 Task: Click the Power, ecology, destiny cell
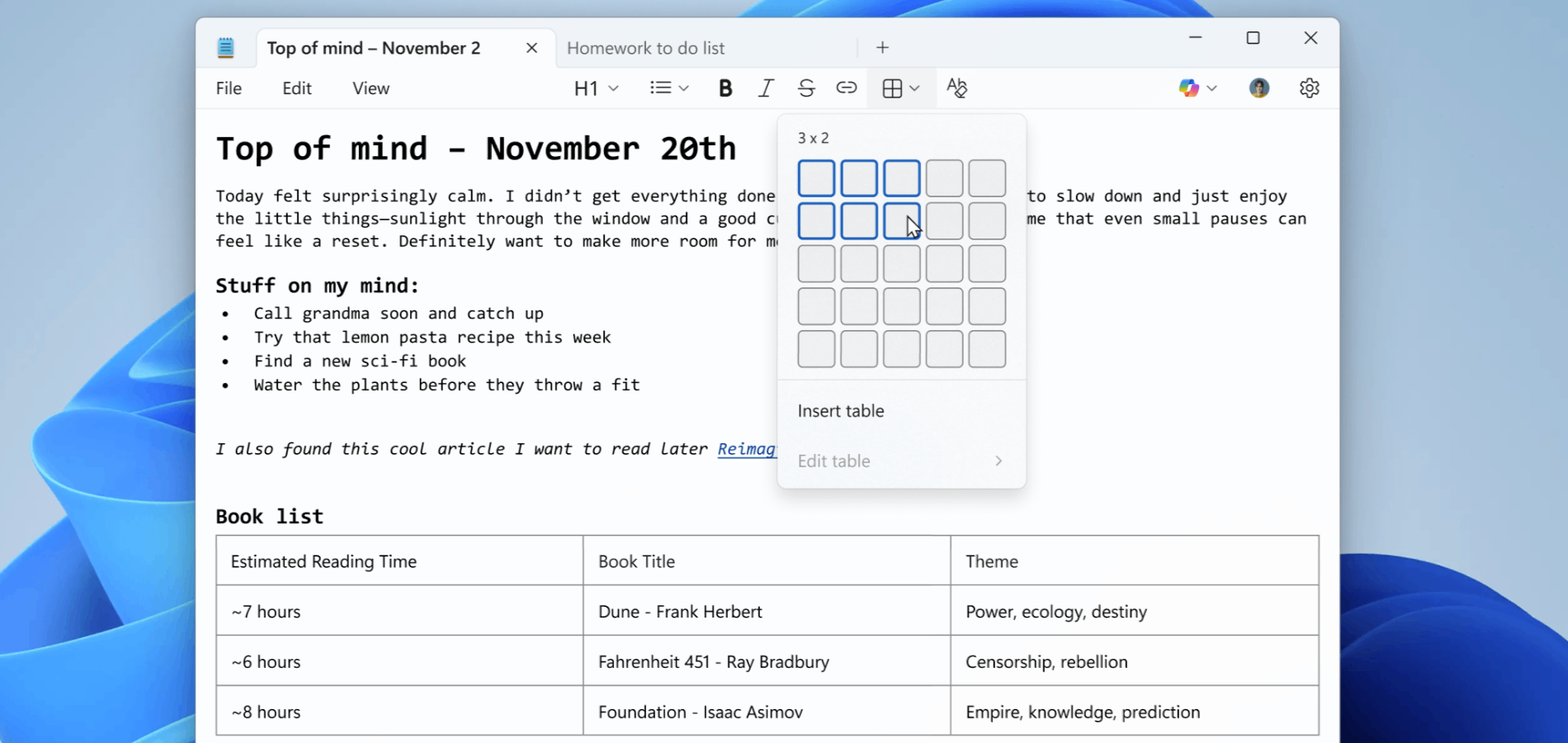click(x=1135, y=612)
